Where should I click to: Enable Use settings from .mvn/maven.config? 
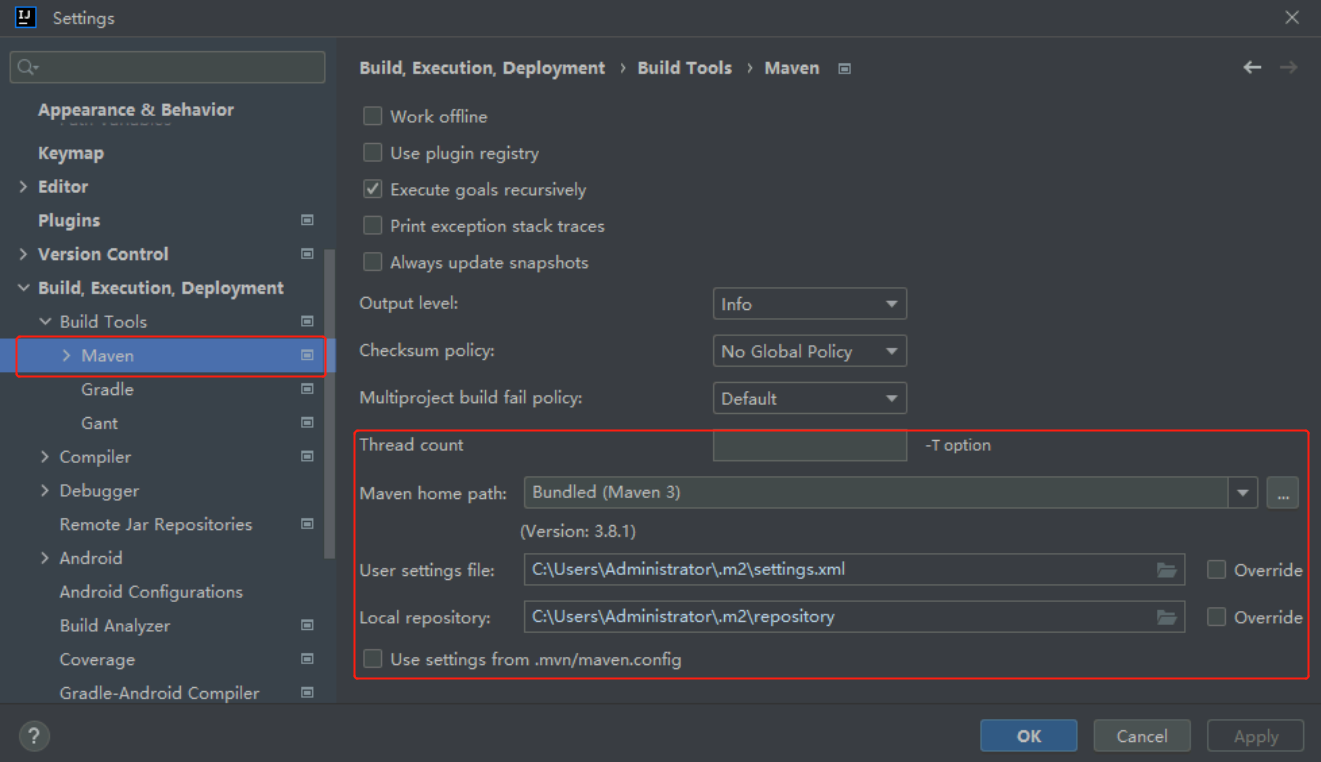[x=373, y=659]
